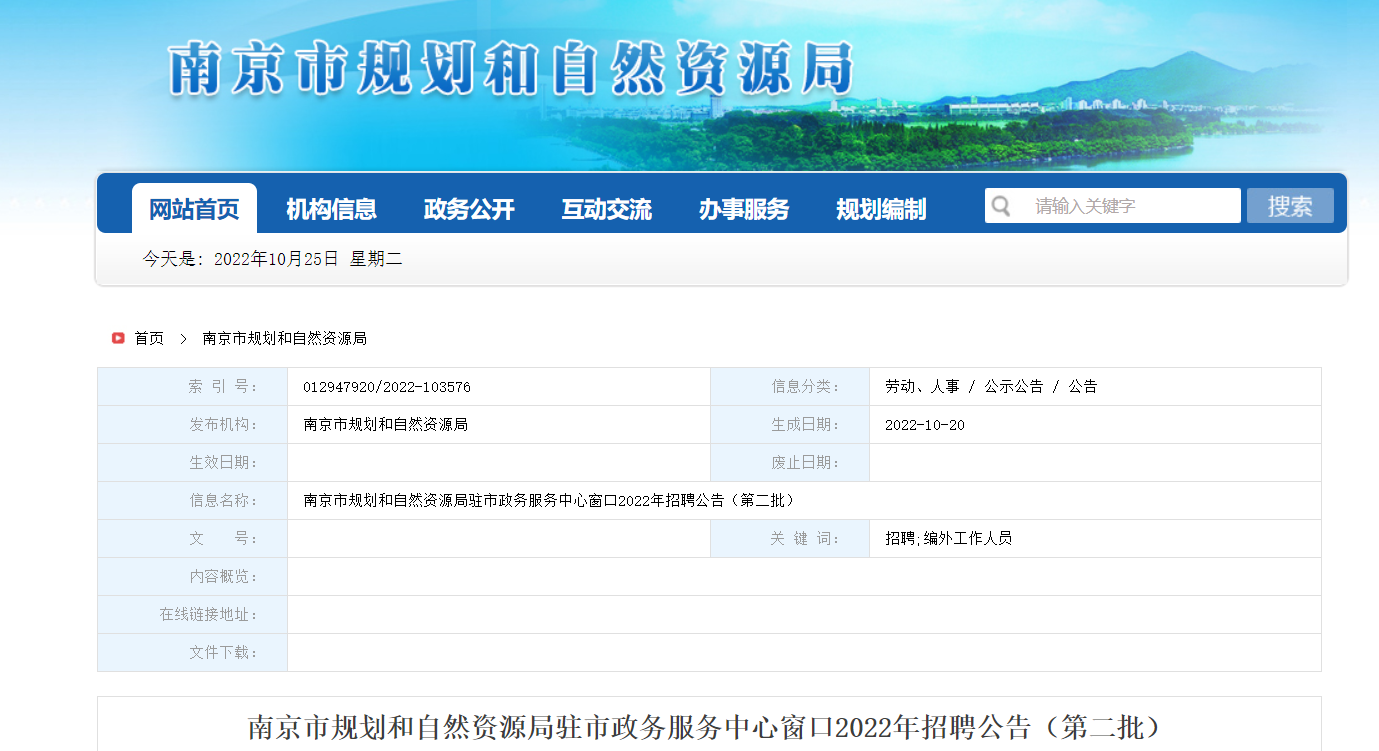Screen dimensions: 1379x751
Task: Select index number 012947920/2022-103576
Action: [387, 387]
